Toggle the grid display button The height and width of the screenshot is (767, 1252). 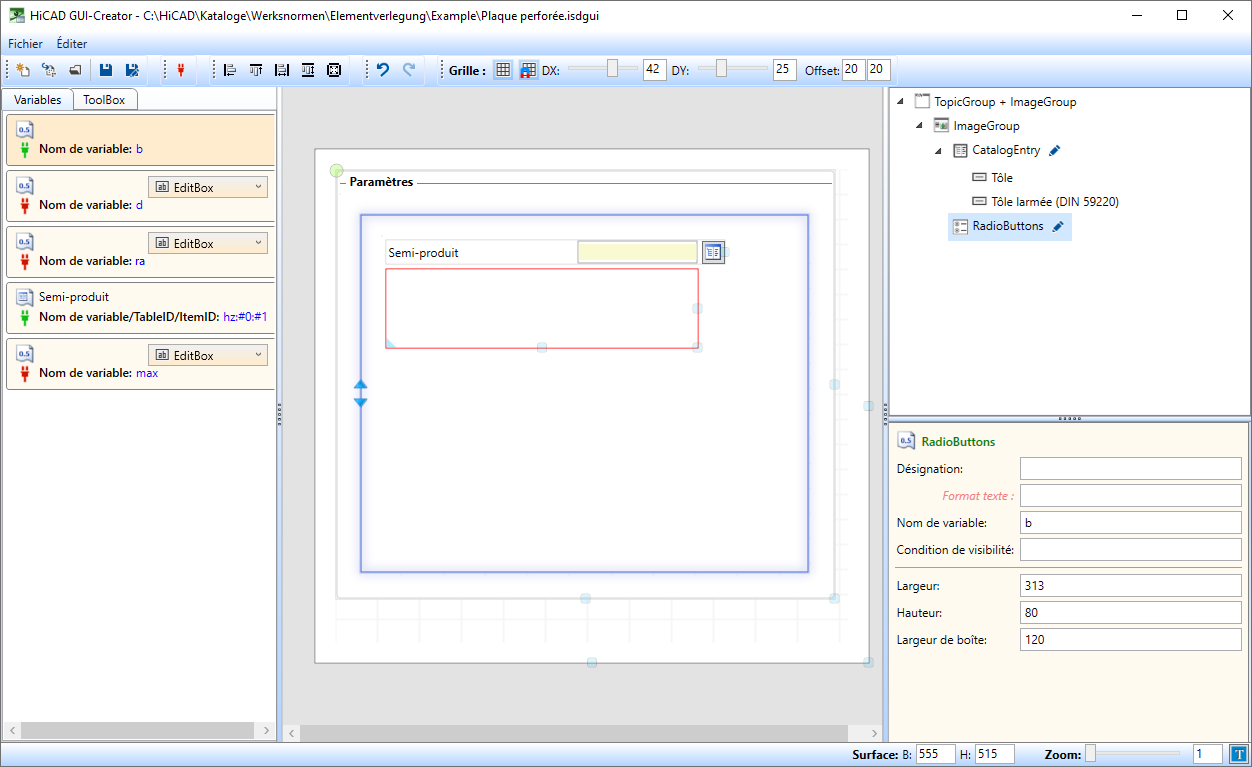coord(503,70)
